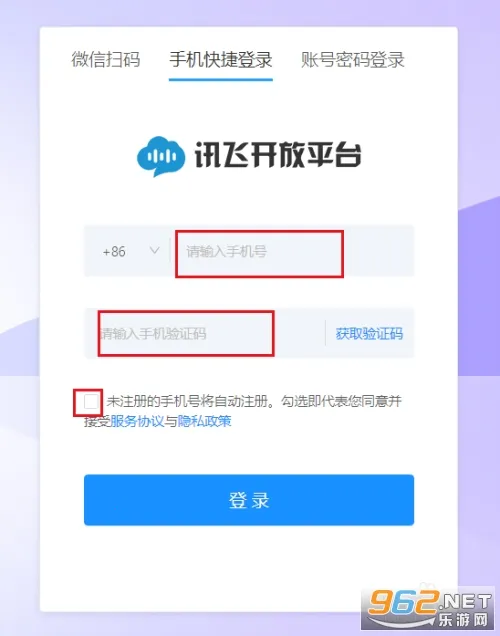Focus the 请输入手机验证码 input field
Screen dimensions: 500x636
tap(205, 333)
